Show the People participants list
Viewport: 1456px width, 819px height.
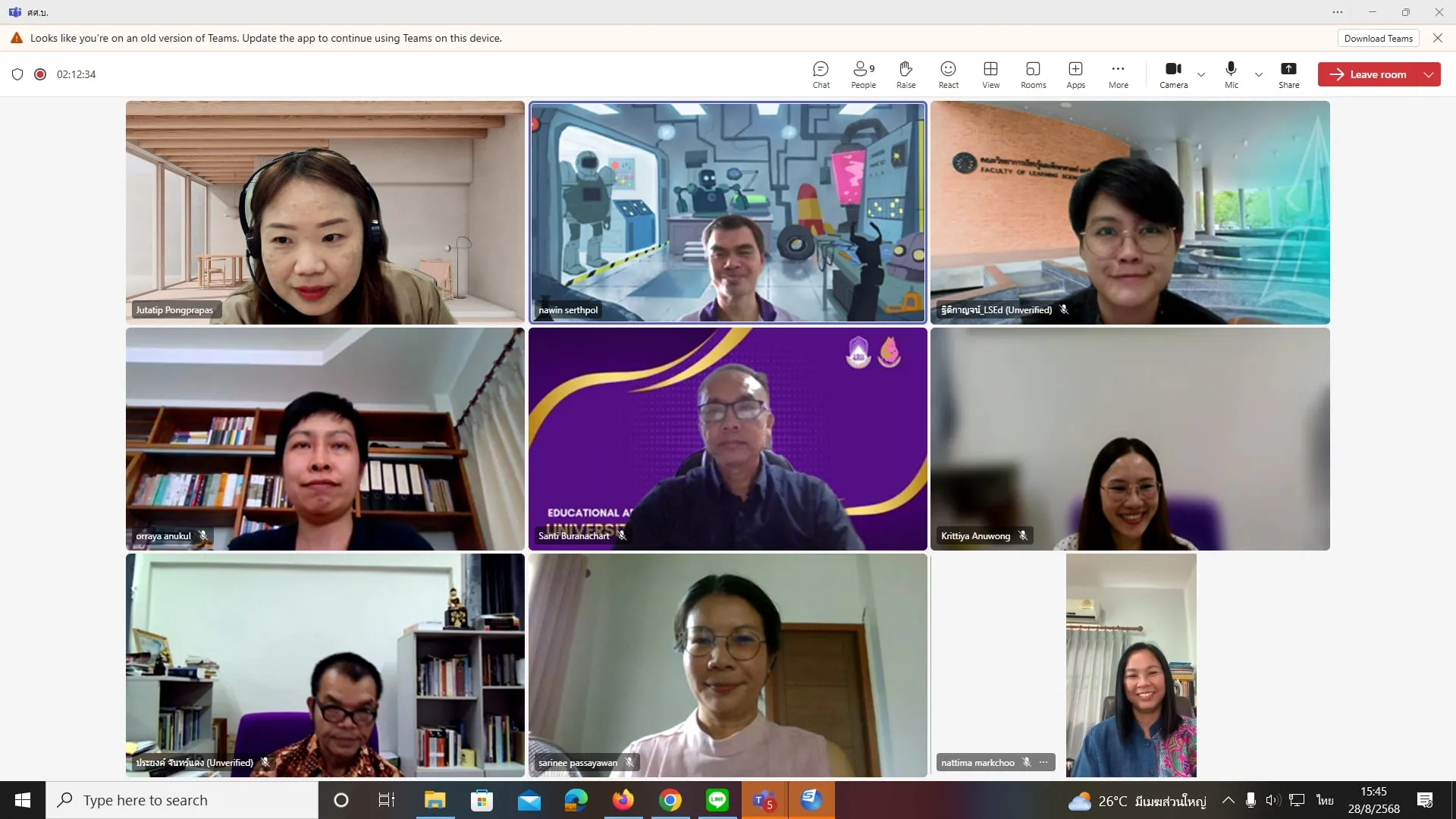(863, 74)
